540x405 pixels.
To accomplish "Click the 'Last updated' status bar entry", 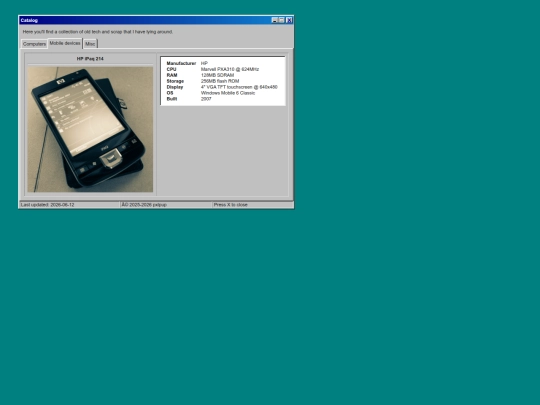I will point(69,205).
